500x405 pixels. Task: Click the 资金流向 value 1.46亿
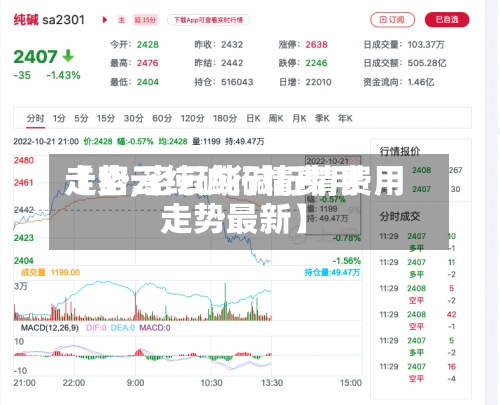pyautogui.click(x=421, y=82)
